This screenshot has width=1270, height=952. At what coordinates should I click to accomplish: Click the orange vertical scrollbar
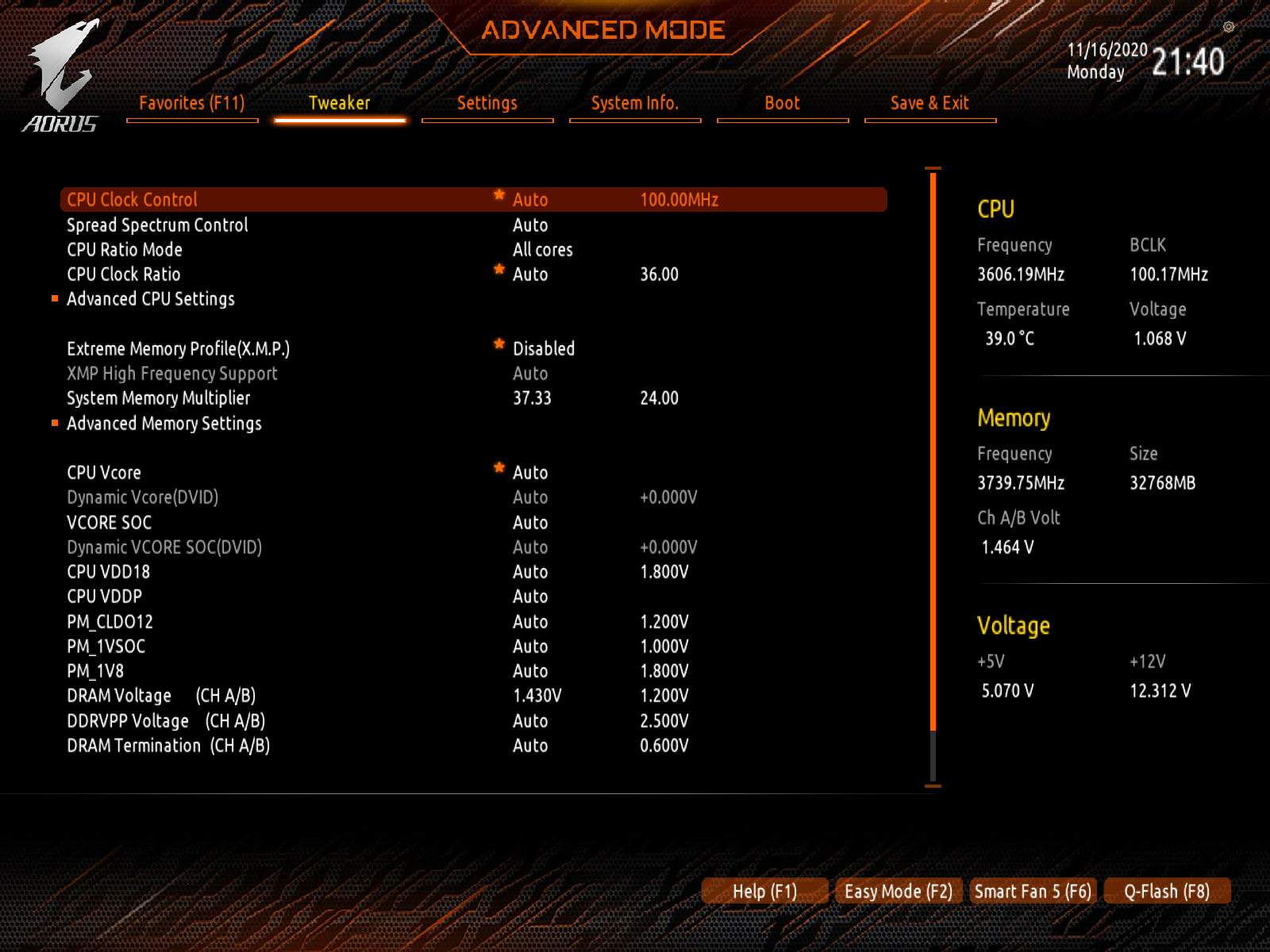pos(933,451)
